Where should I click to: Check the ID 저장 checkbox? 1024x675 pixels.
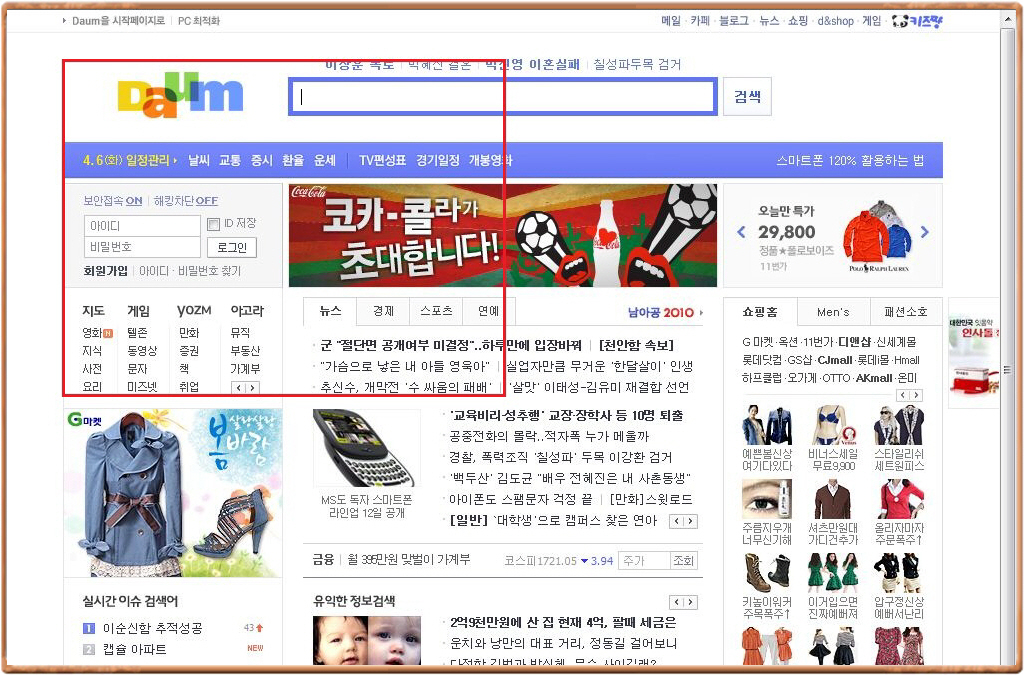[x=213, y=224]
